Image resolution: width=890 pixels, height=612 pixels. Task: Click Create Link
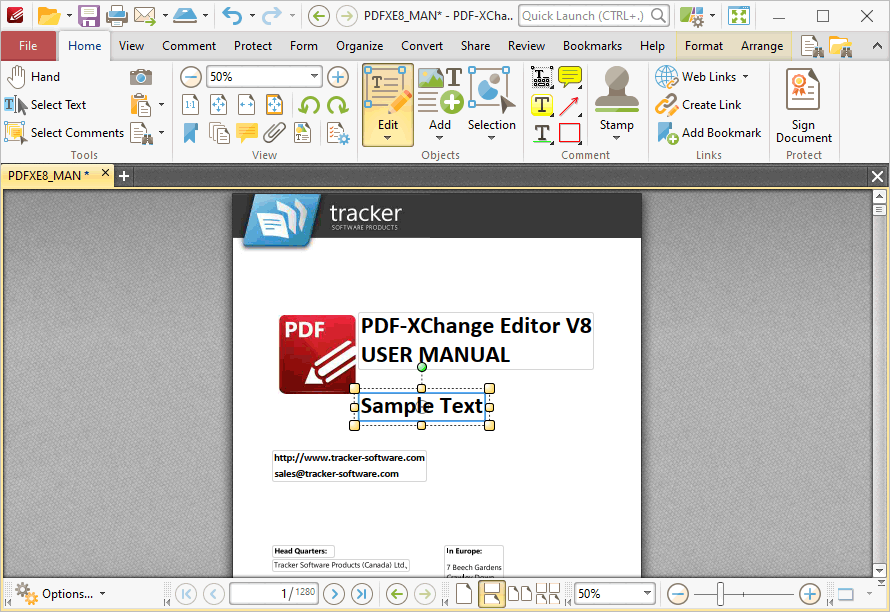point(698,105)
